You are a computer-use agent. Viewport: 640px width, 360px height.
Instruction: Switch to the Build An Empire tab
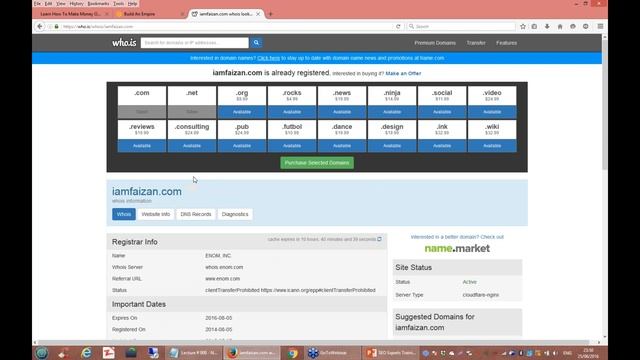coord(149,14)
